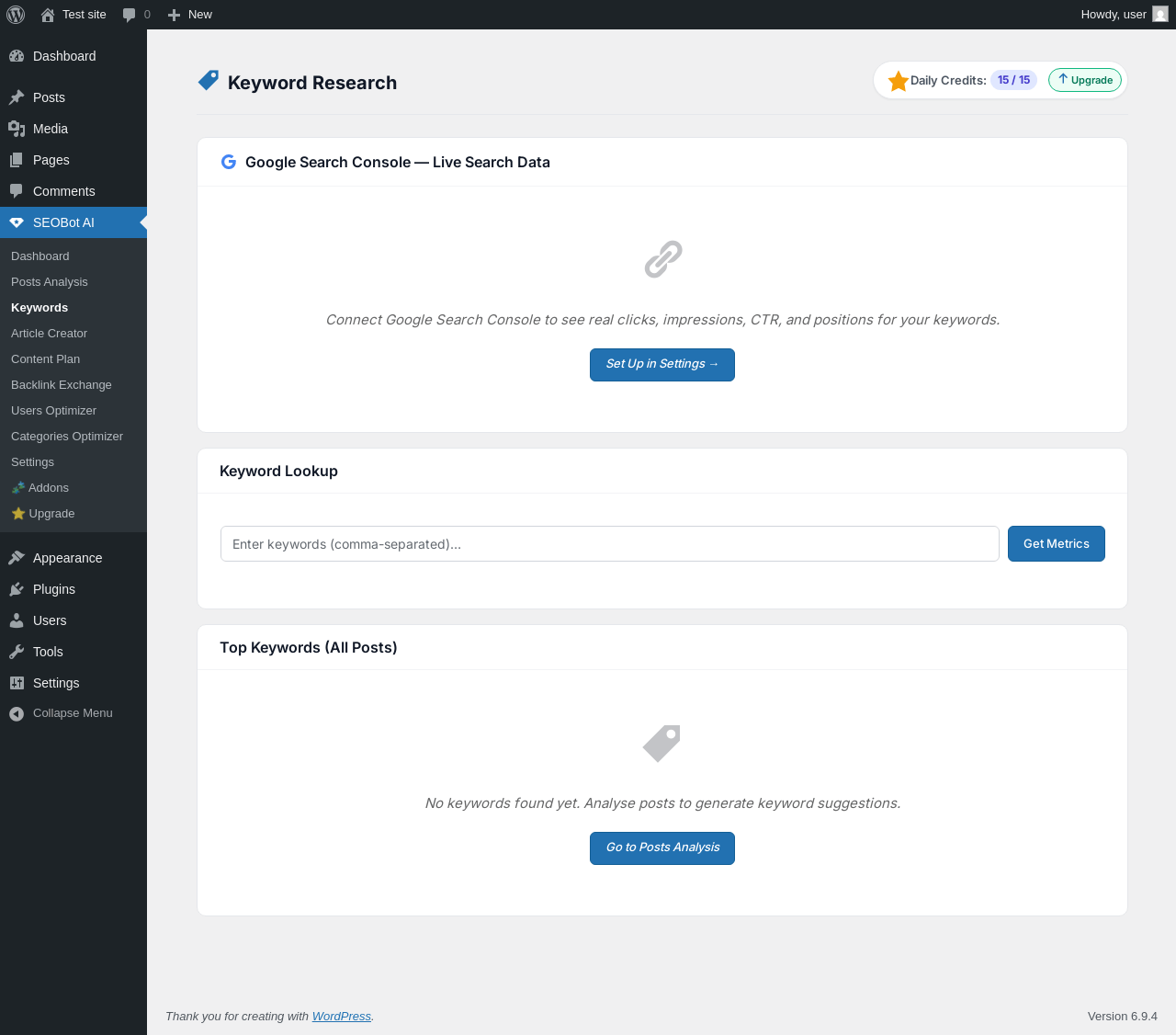
Task: Click the gray tag icon in Top Keywords
Action: click(662, 743)
